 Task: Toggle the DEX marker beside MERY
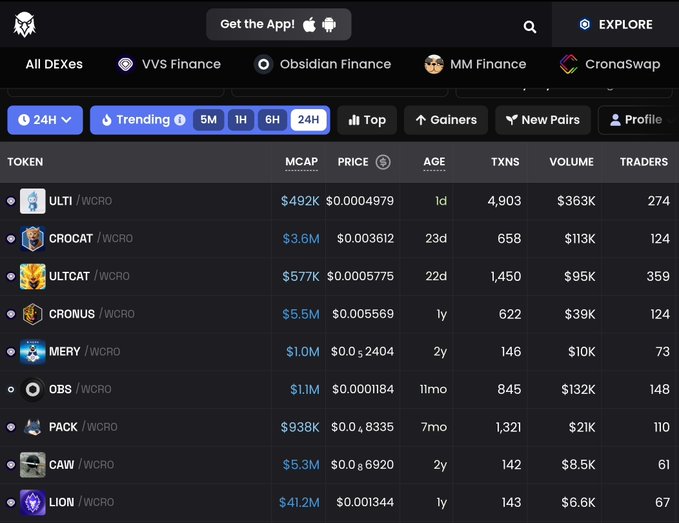[11, 352]
